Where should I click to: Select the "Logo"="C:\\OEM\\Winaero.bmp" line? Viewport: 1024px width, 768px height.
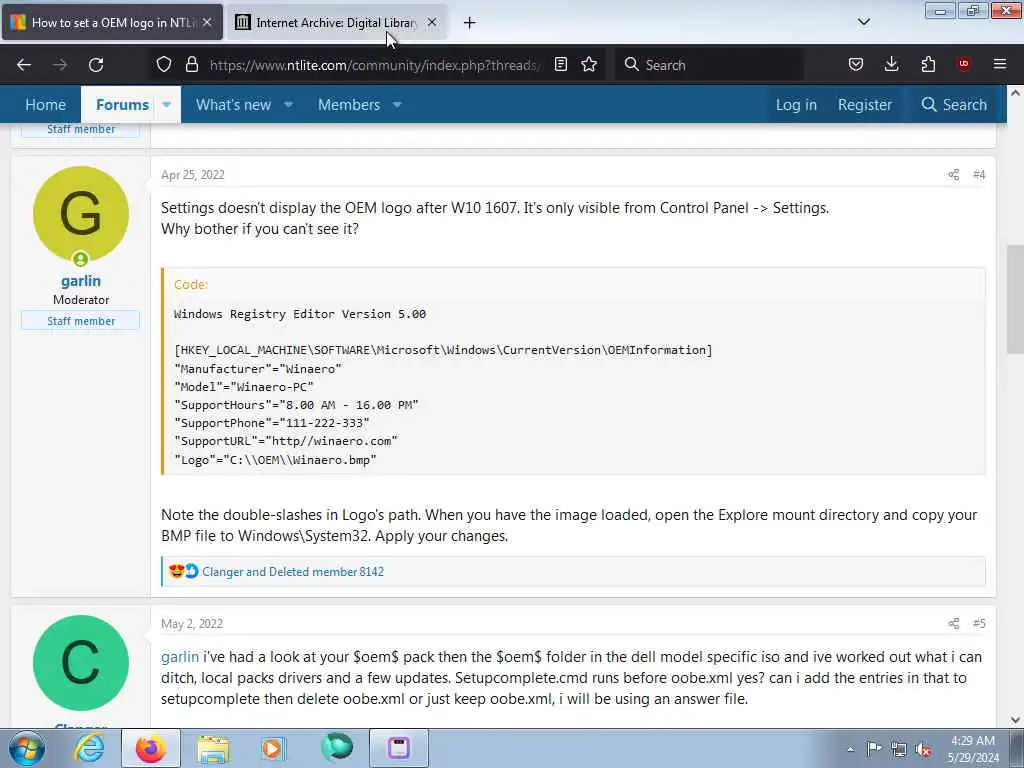276,460
